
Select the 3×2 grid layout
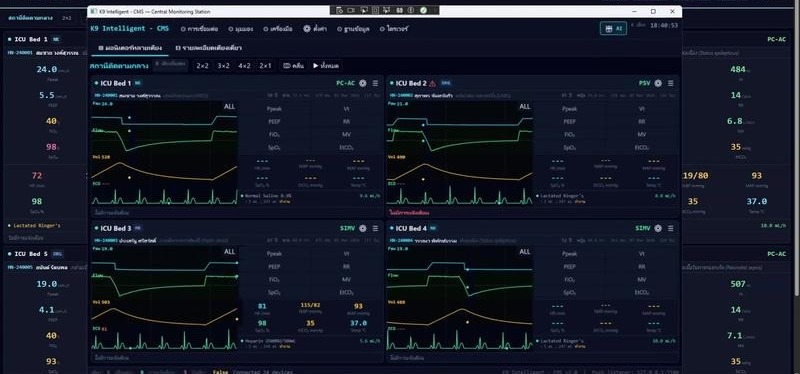pyautogui.click(x=223, y=66)
